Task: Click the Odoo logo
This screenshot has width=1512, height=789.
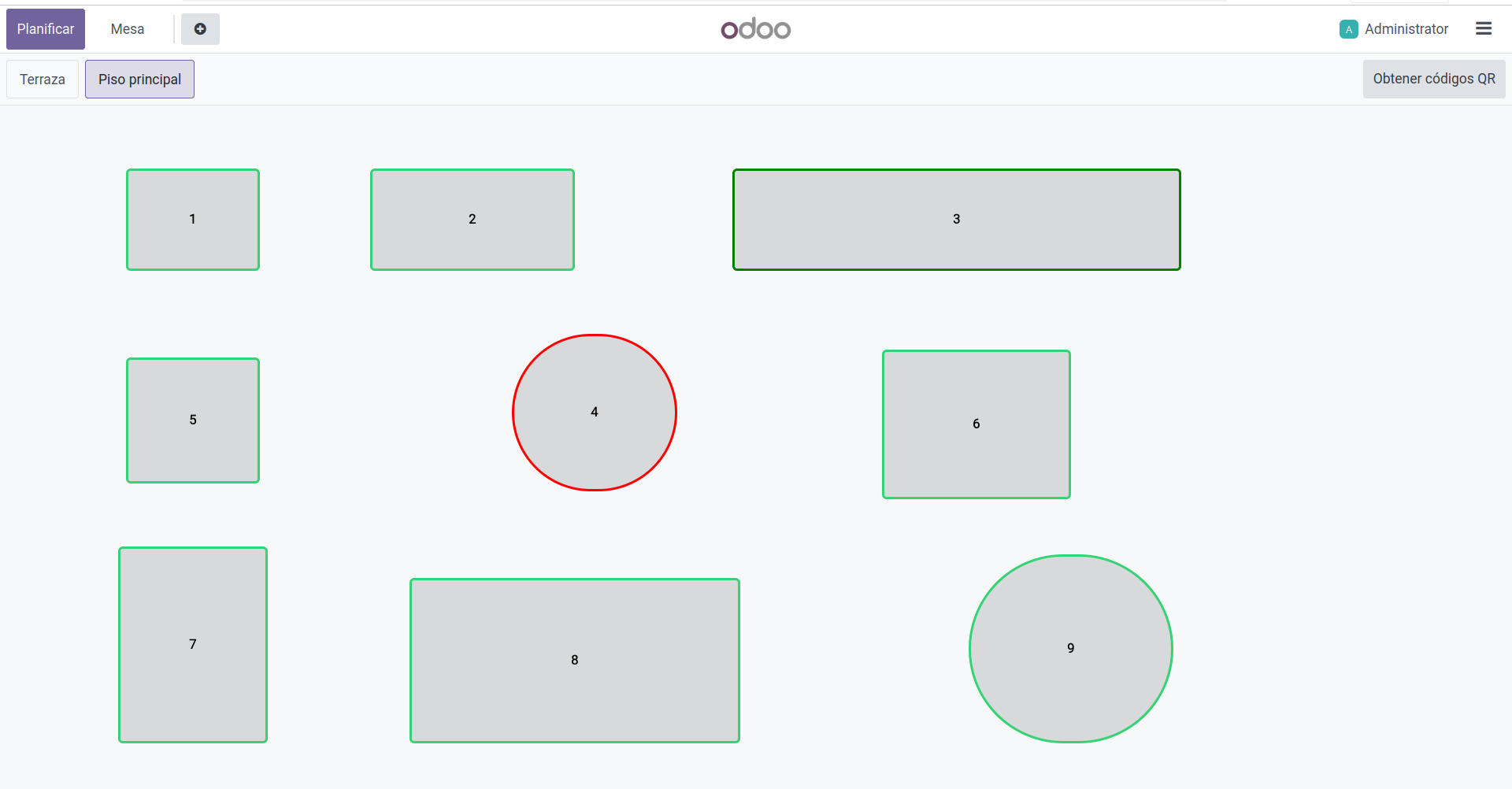Action: [755, 29]
